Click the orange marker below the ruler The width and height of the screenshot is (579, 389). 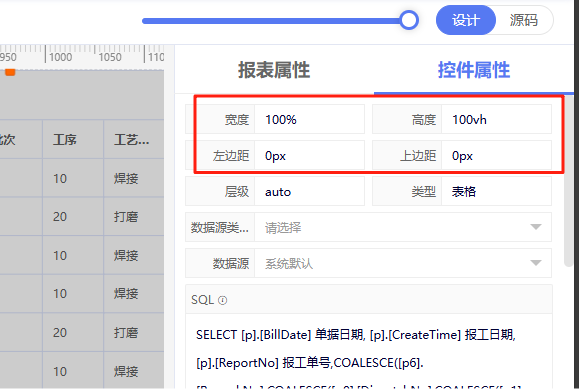point(10,72)
